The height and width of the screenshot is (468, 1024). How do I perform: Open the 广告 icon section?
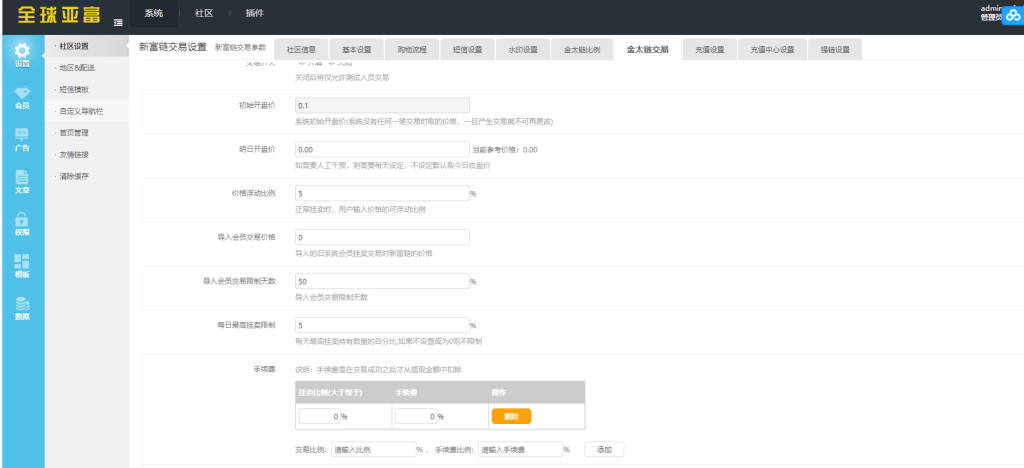pos(22,140)
